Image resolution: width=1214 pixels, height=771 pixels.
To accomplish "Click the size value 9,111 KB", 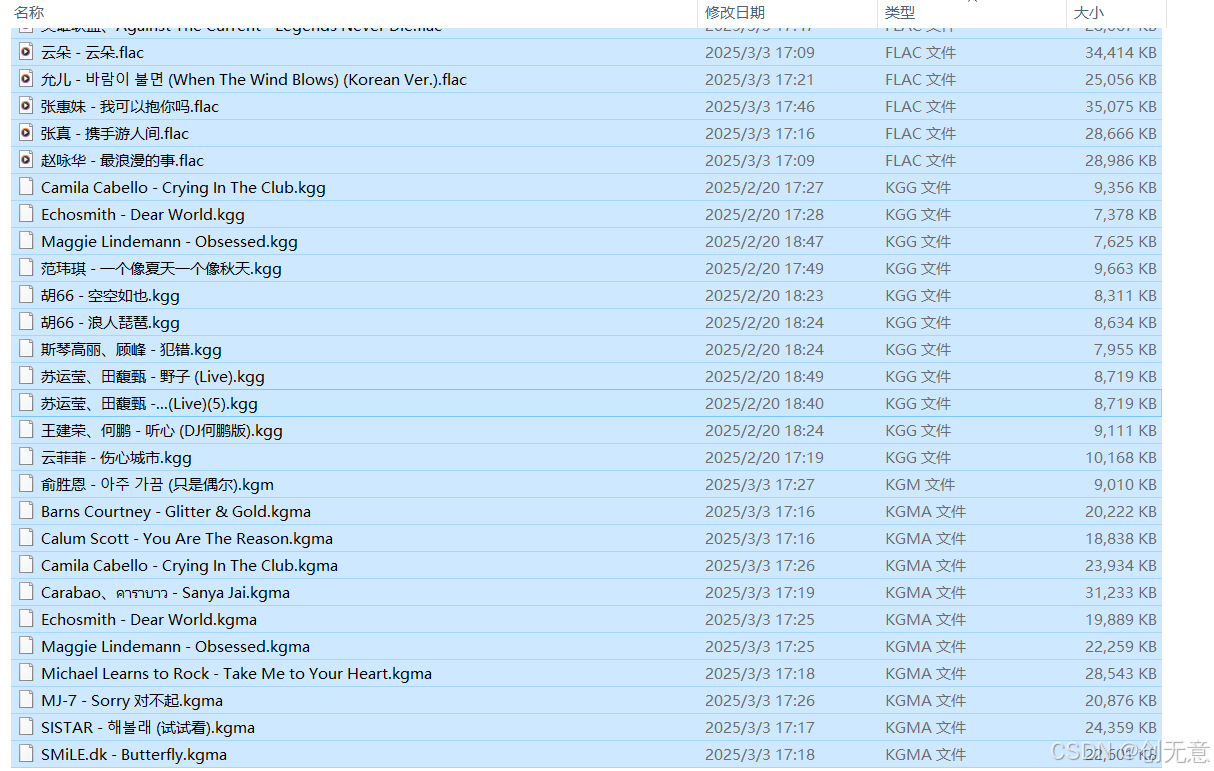I will tap(1125, 430).
